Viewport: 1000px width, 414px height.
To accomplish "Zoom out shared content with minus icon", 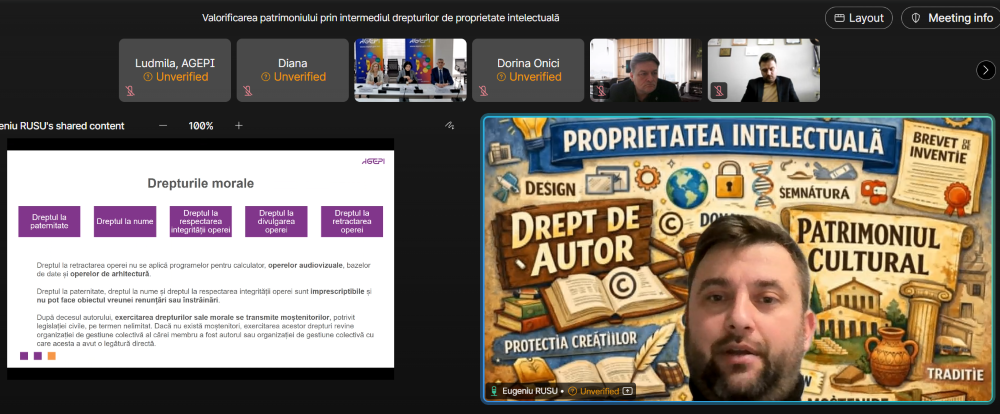I will click(163, 126).
